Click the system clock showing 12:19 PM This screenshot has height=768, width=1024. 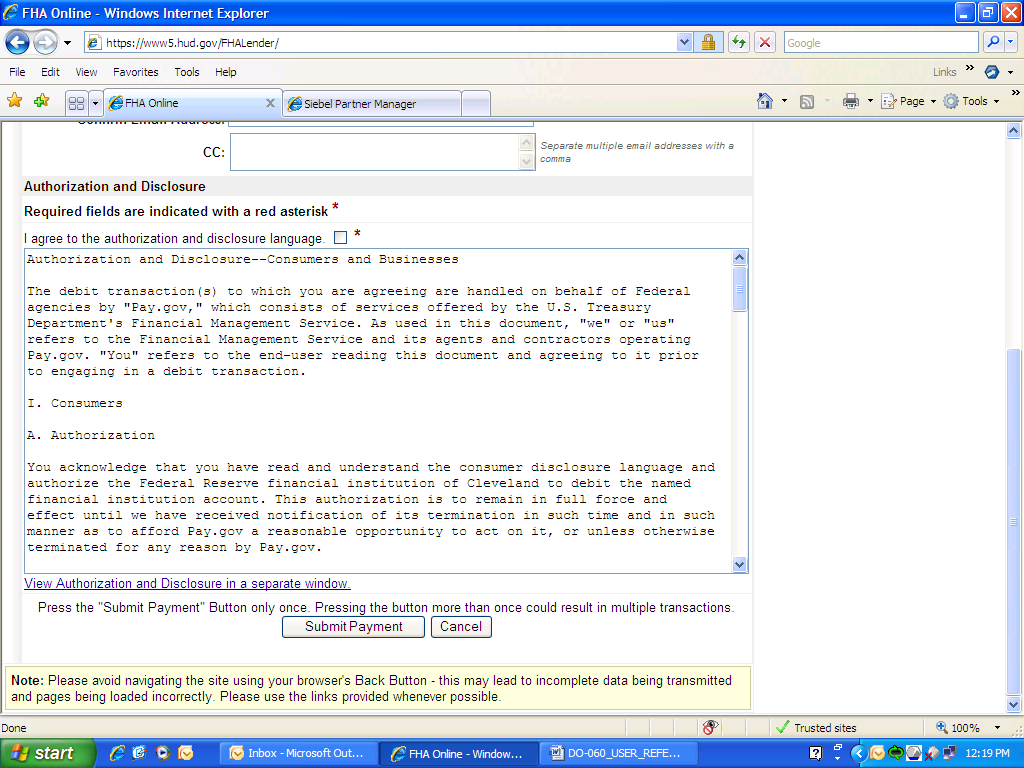(x=987, y=753)
